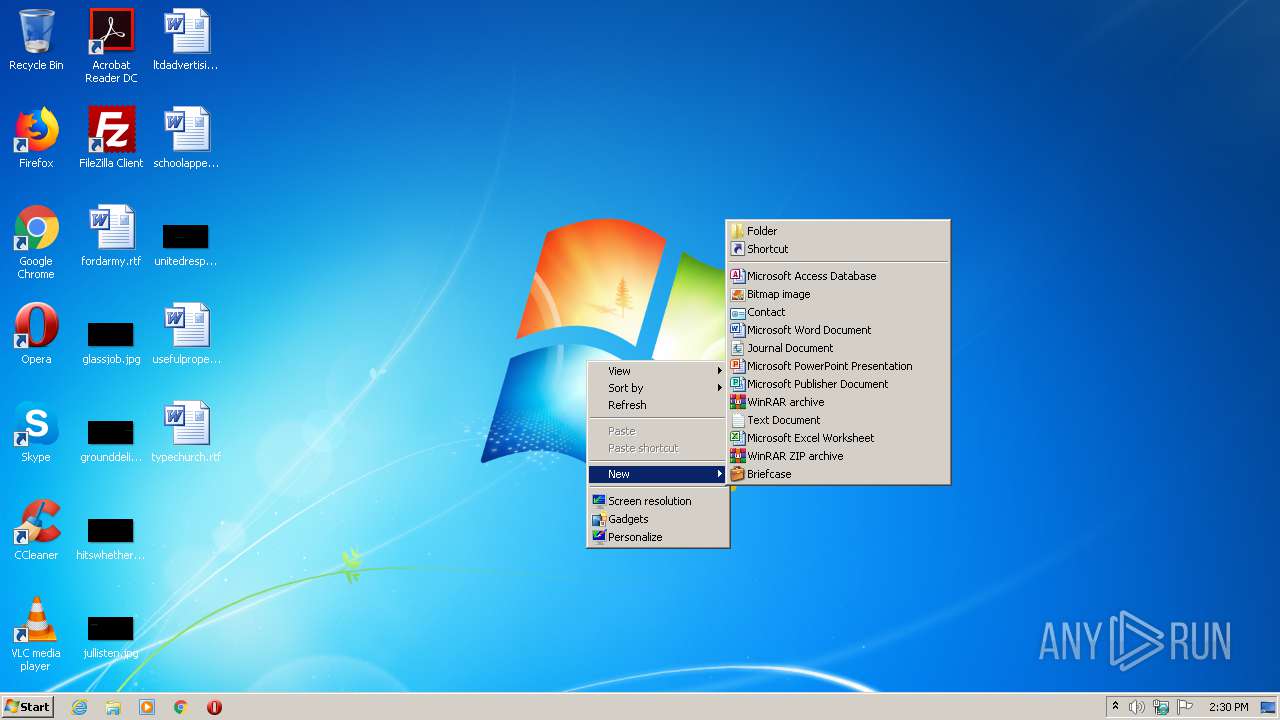Create a new Text Document

[838, 420]
